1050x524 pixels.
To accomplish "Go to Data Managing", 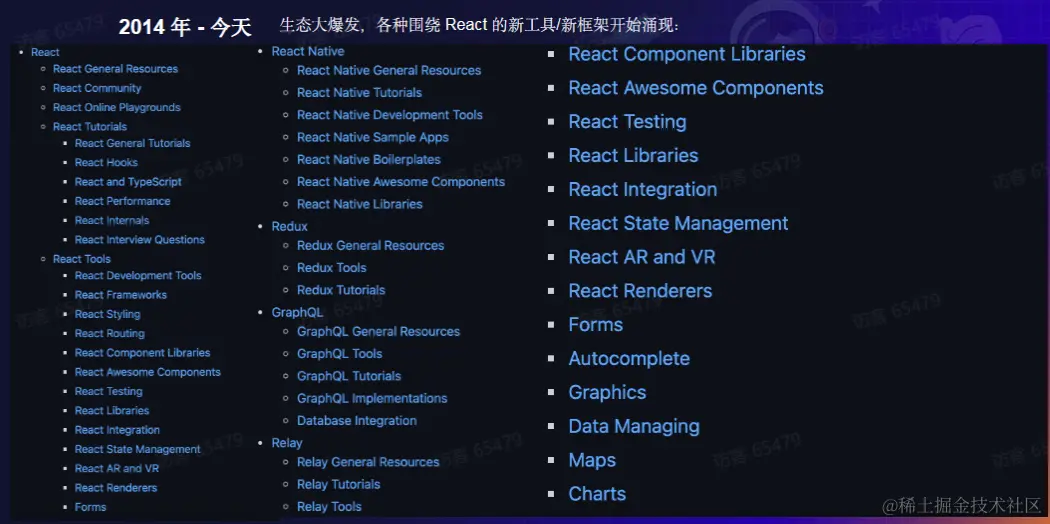I will point(634,426).
